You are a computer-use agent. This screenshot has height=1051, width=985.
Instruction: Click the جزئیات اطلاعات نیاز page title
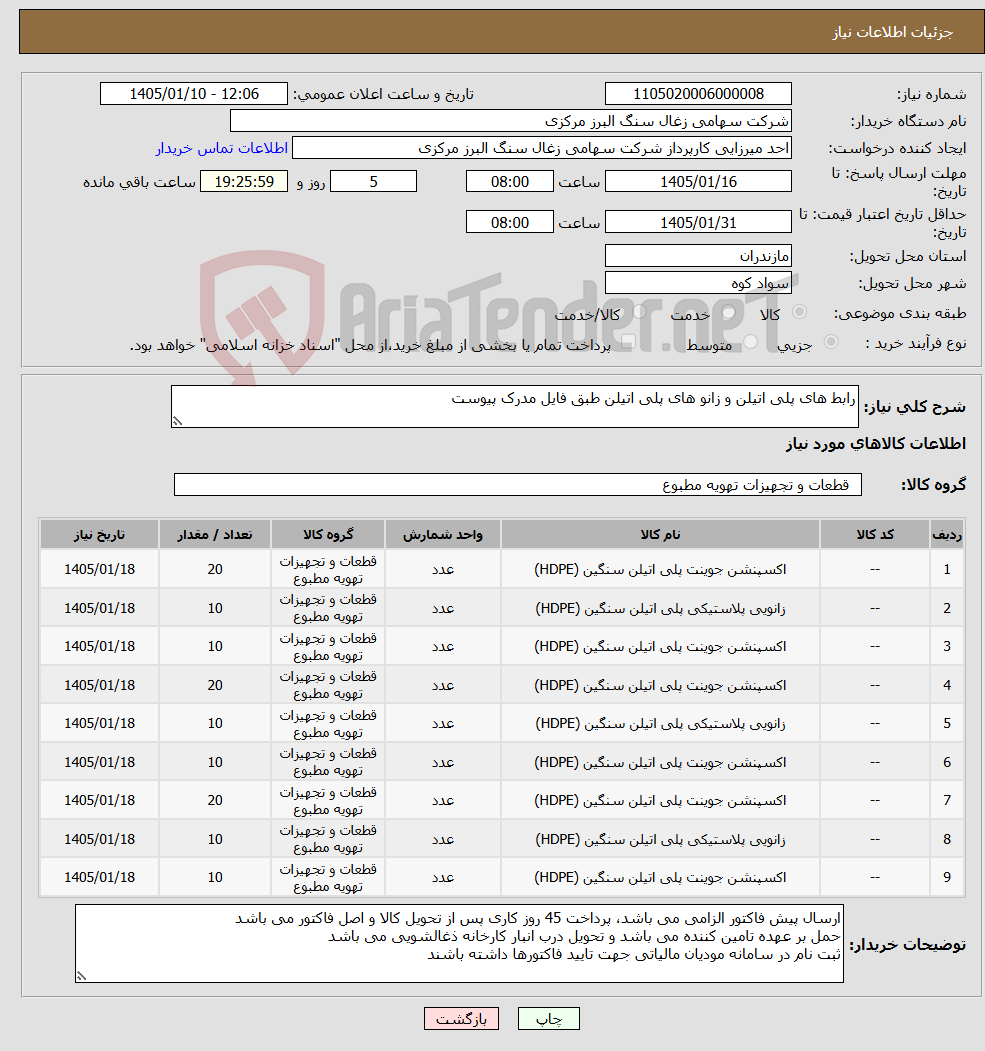[x=893, y=32]
